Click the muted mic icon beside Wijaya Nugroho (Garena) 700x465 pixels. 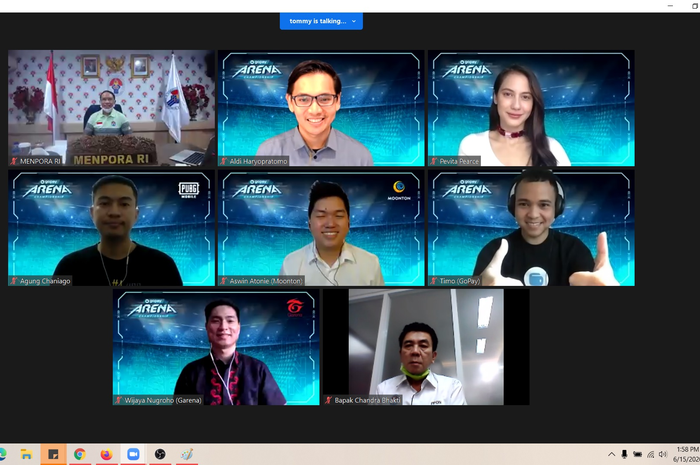tap(118, 400)
